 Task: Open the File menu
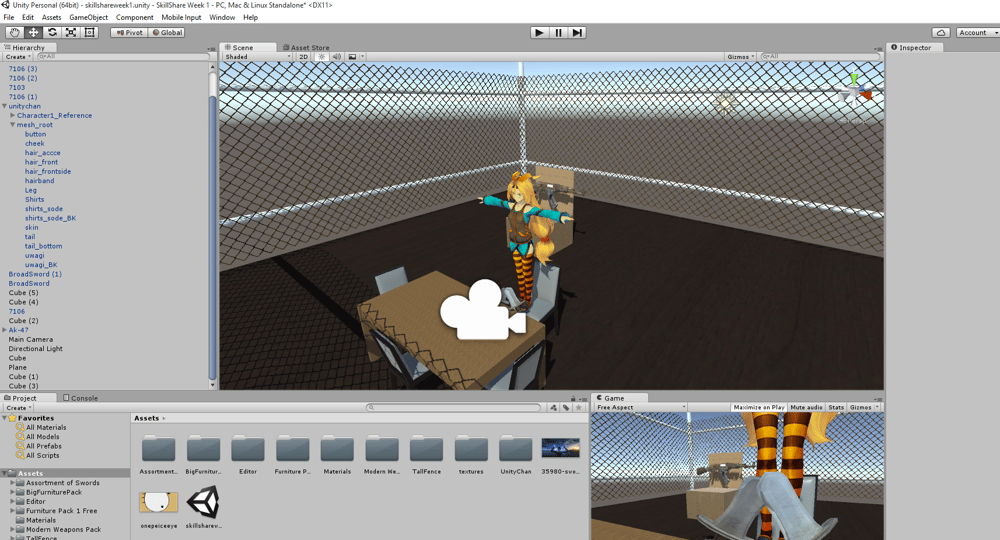tap(9, 17)
